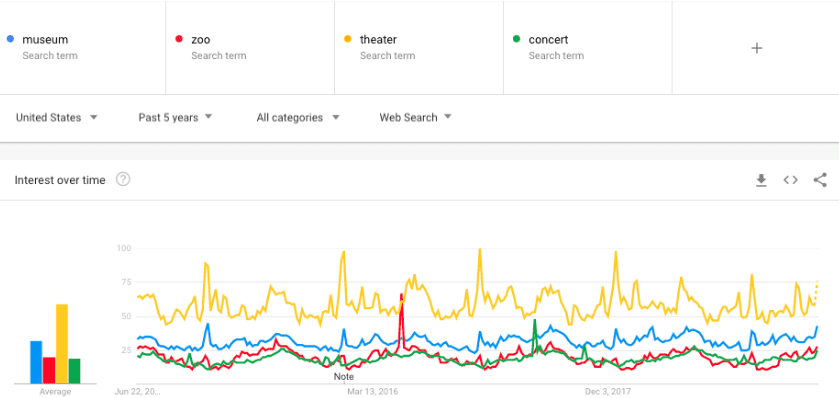Open the embed code icon
Screen dimensions: 839x398
pyautogui.click(x=790, y=180)
